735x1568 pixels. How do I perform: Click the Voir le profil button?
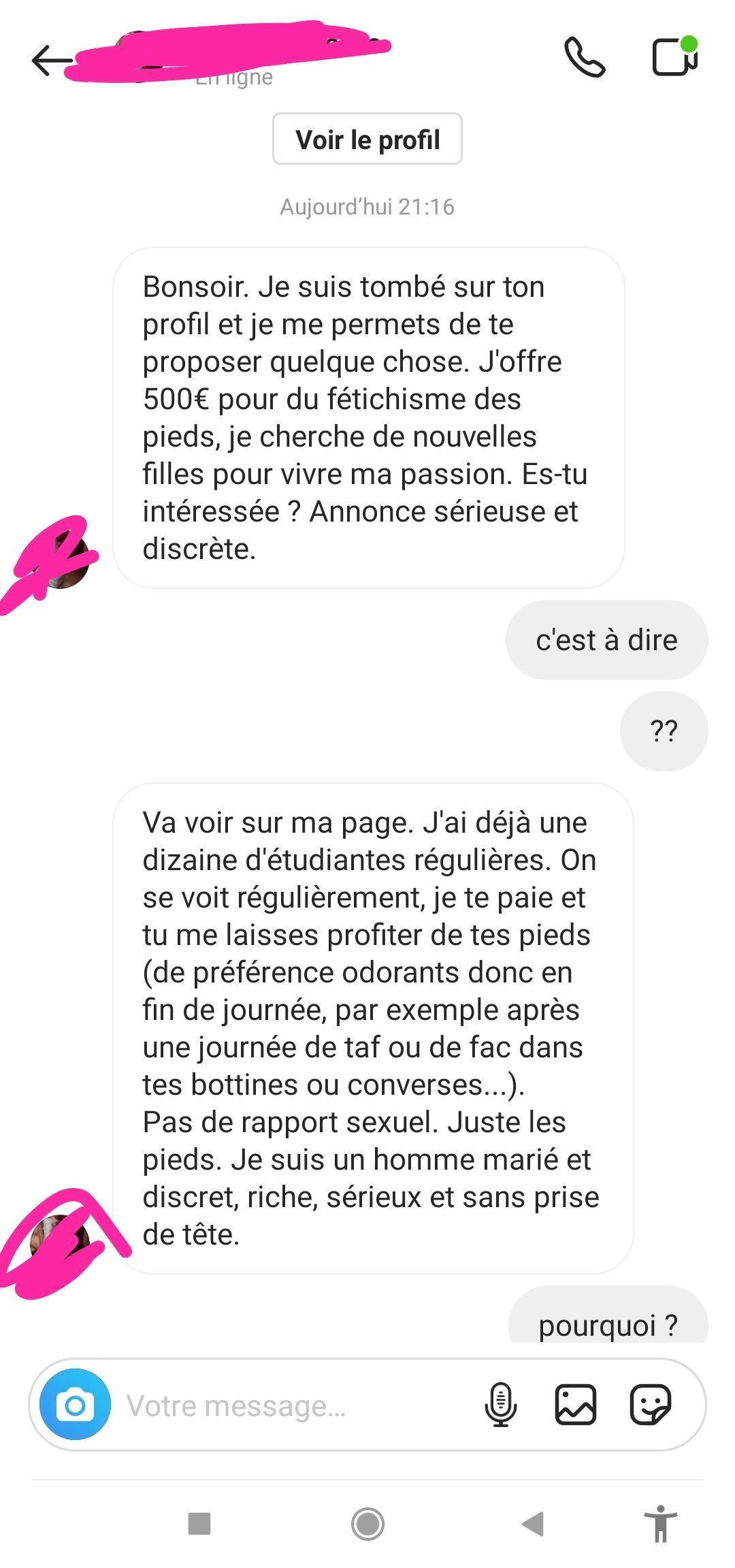click(x=367, y=139)
